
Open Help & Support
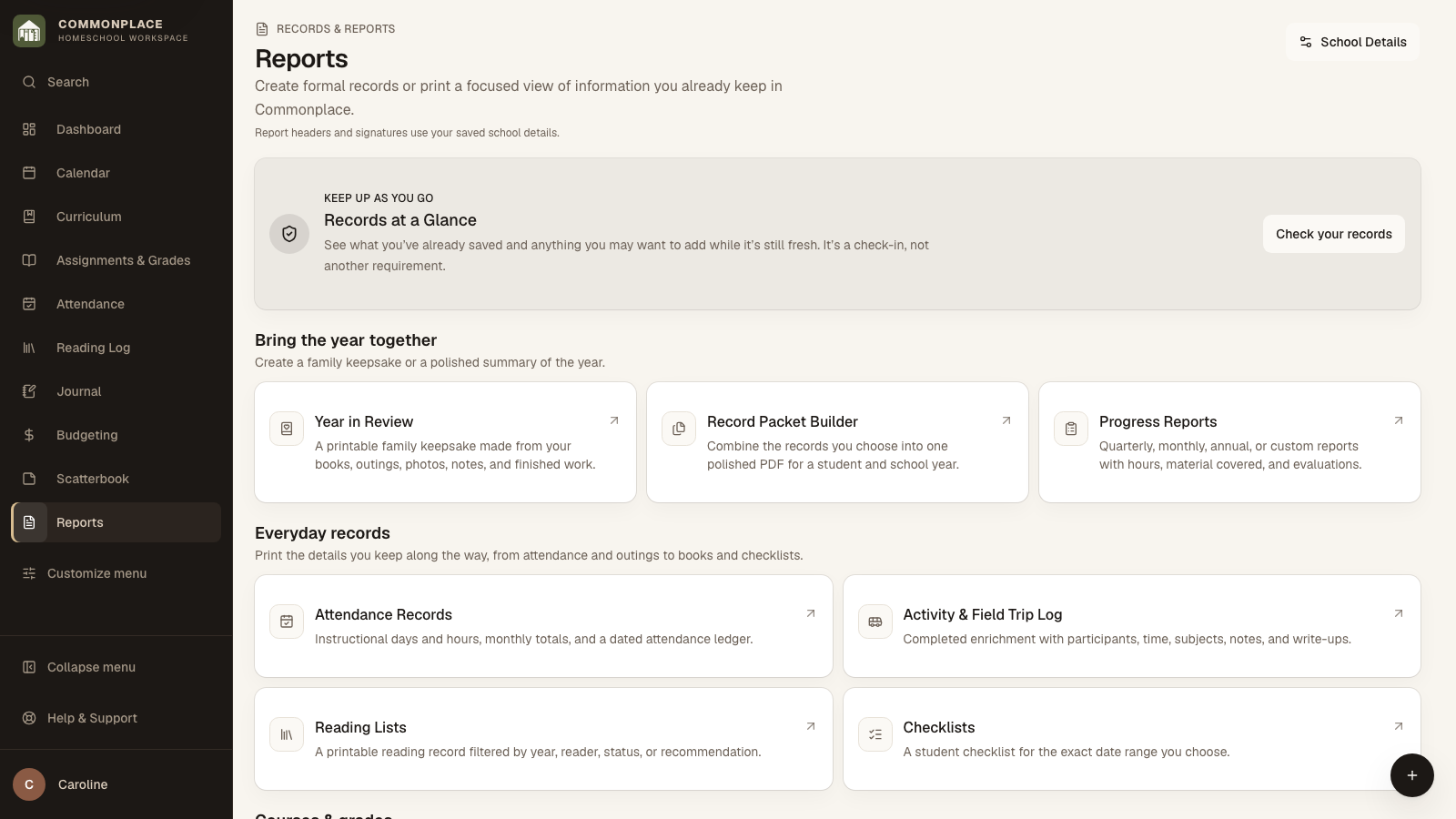(x=116, y=718)
